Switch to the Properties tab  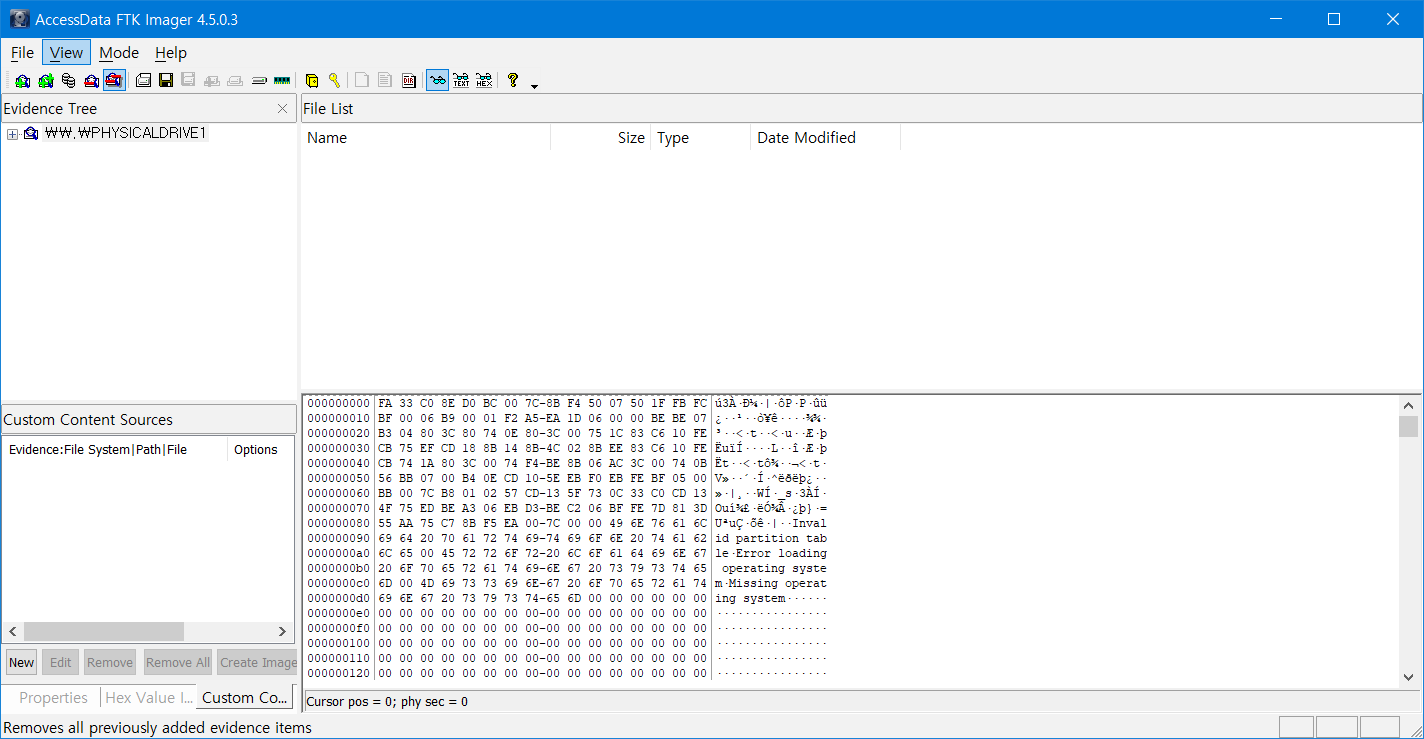tap(53, 698)
